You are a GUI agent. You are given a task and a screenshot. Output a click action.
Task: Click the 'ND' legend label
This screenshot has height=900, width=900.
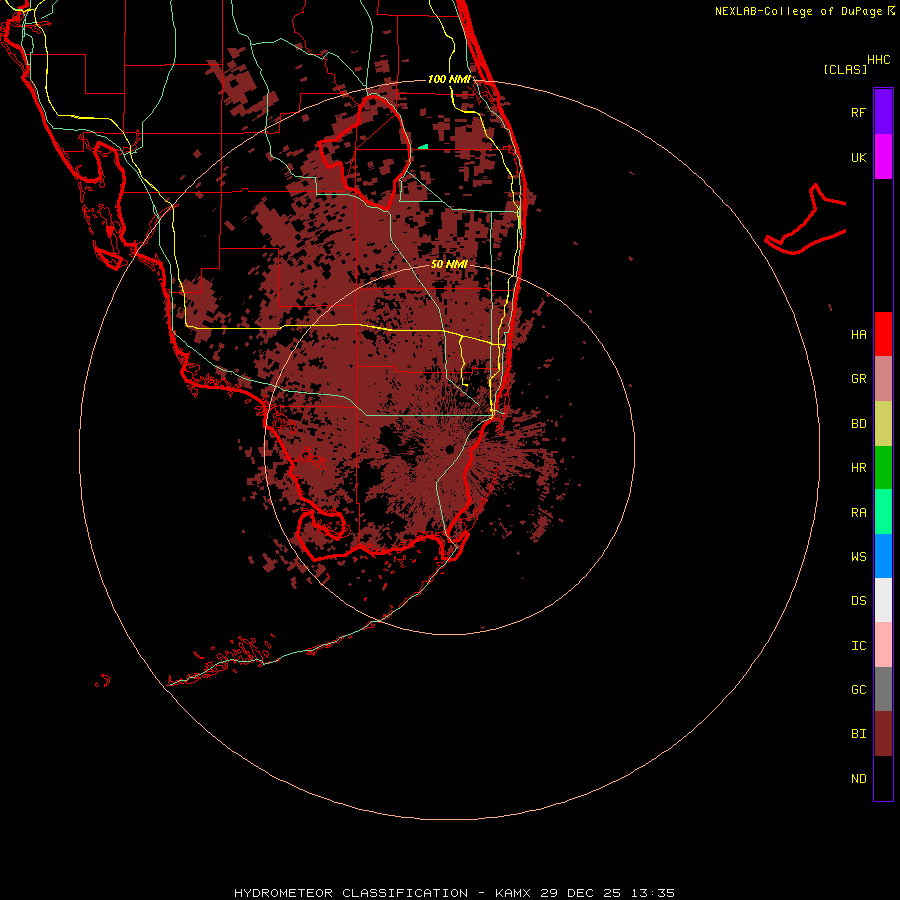coord(859,779)
